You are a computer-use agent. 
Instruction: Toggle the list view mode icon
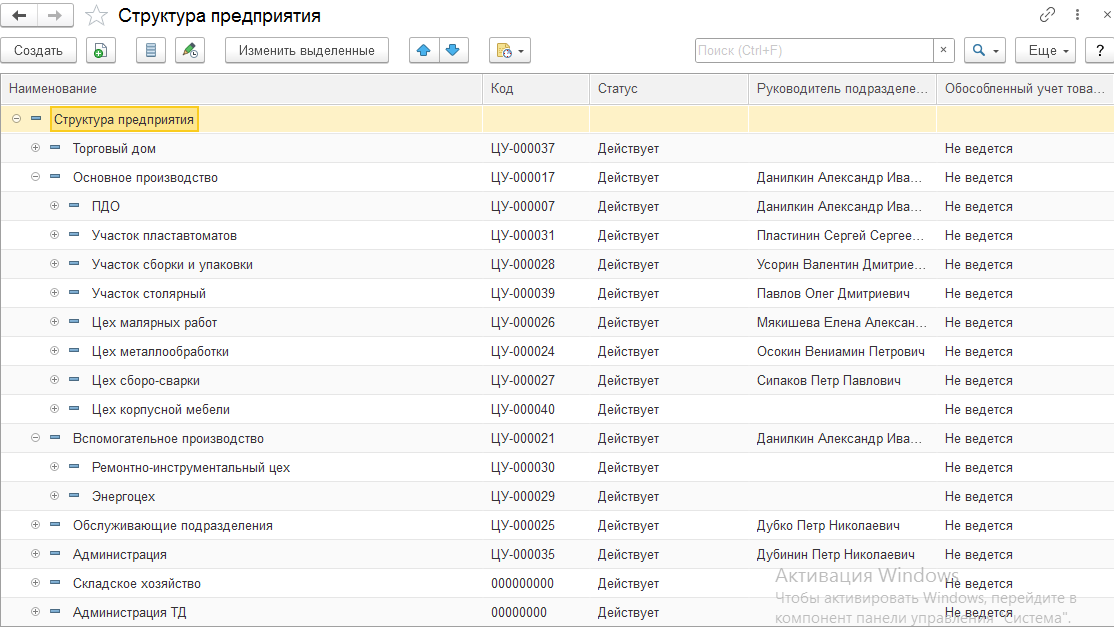(x=150, y=50)
